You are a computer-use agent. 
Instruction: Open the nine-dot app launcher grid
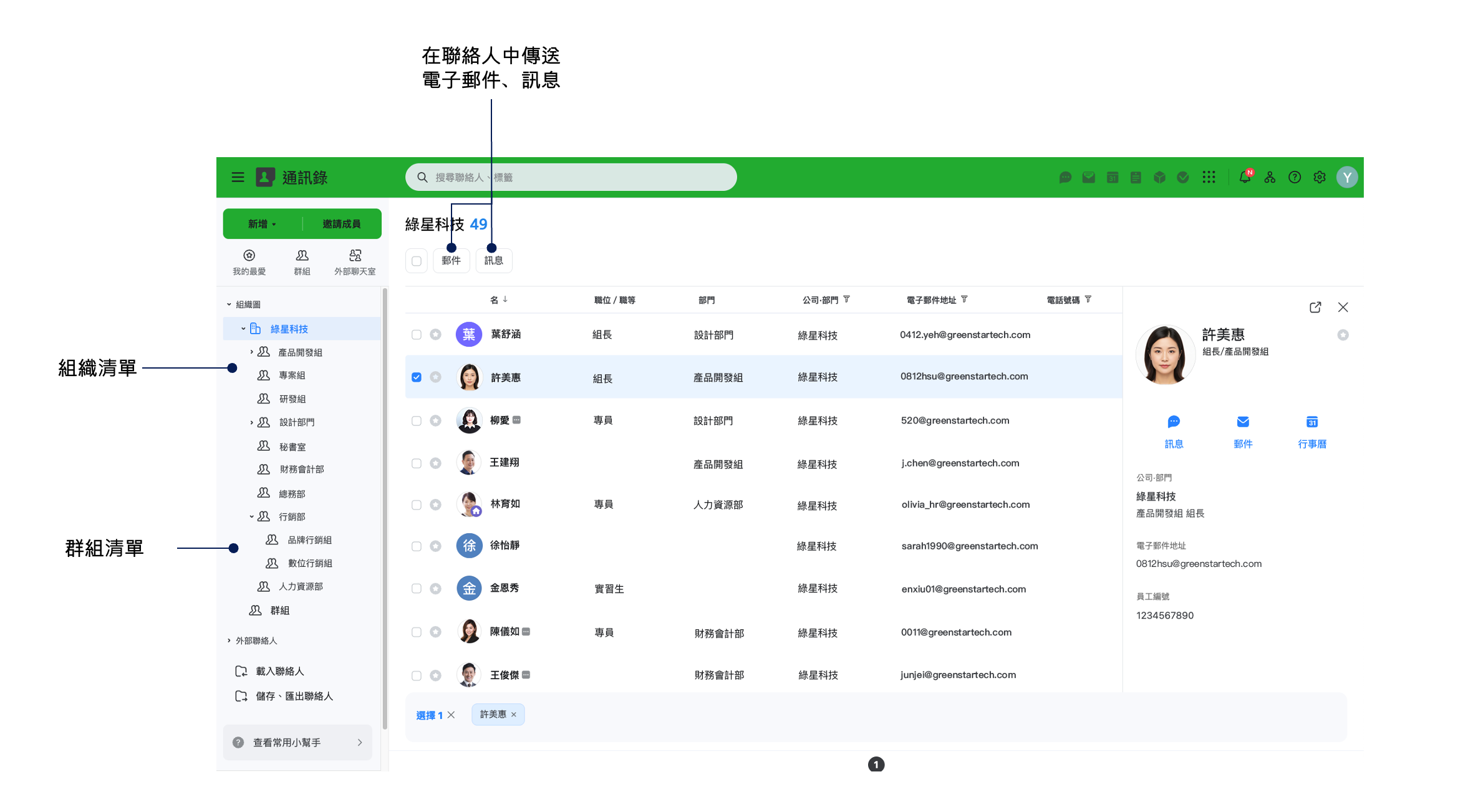1209,177
